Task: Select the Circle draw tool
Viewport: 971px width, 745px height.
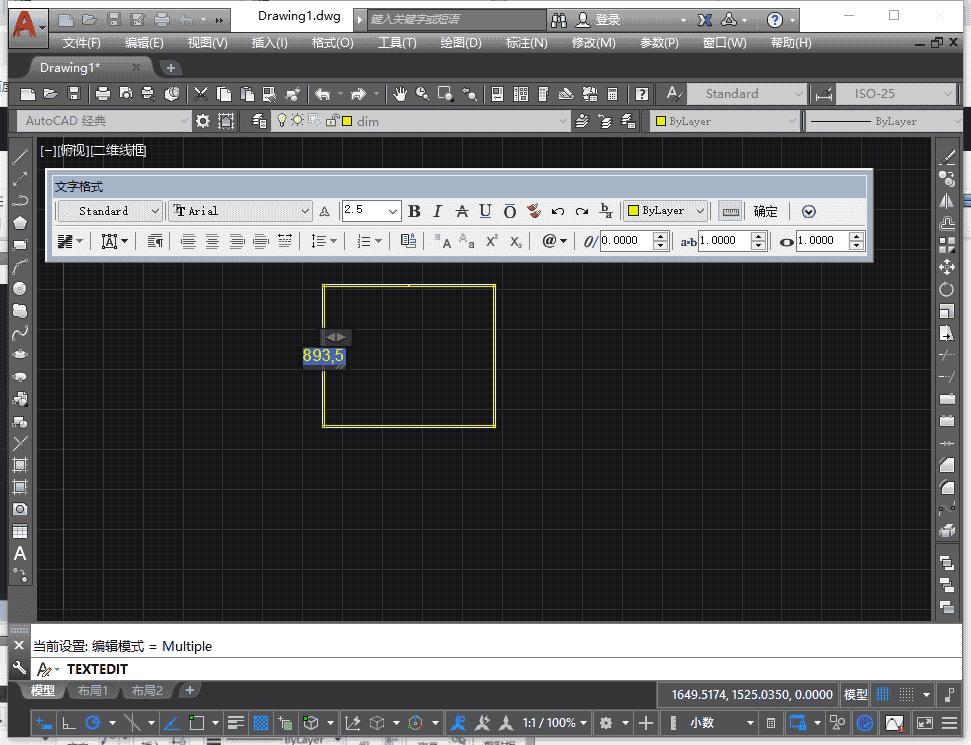Action: point(20,289)
